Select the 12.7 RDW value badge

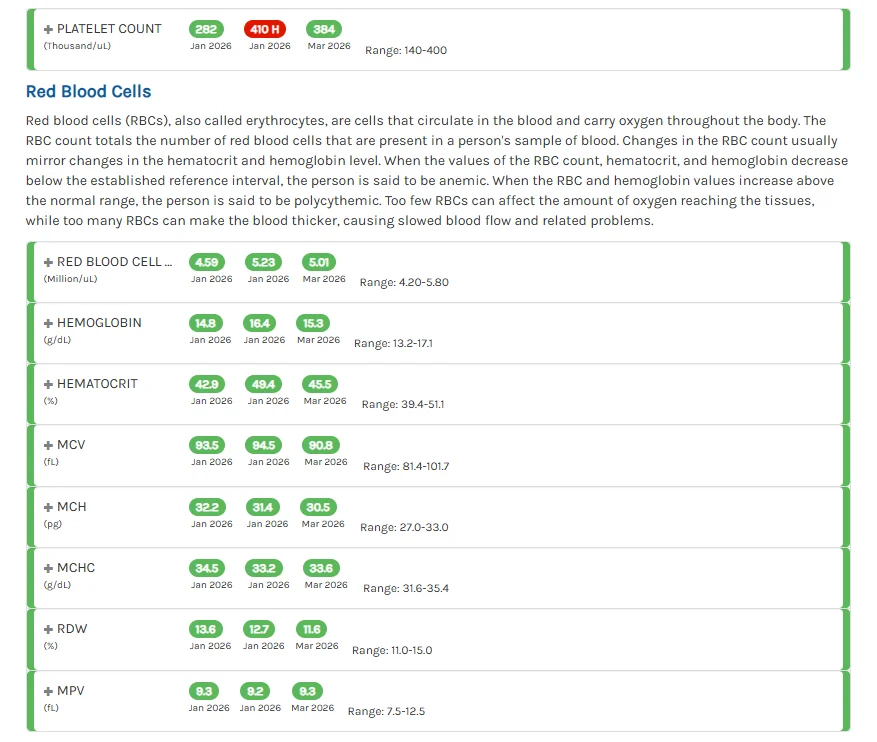coord(259,629)
